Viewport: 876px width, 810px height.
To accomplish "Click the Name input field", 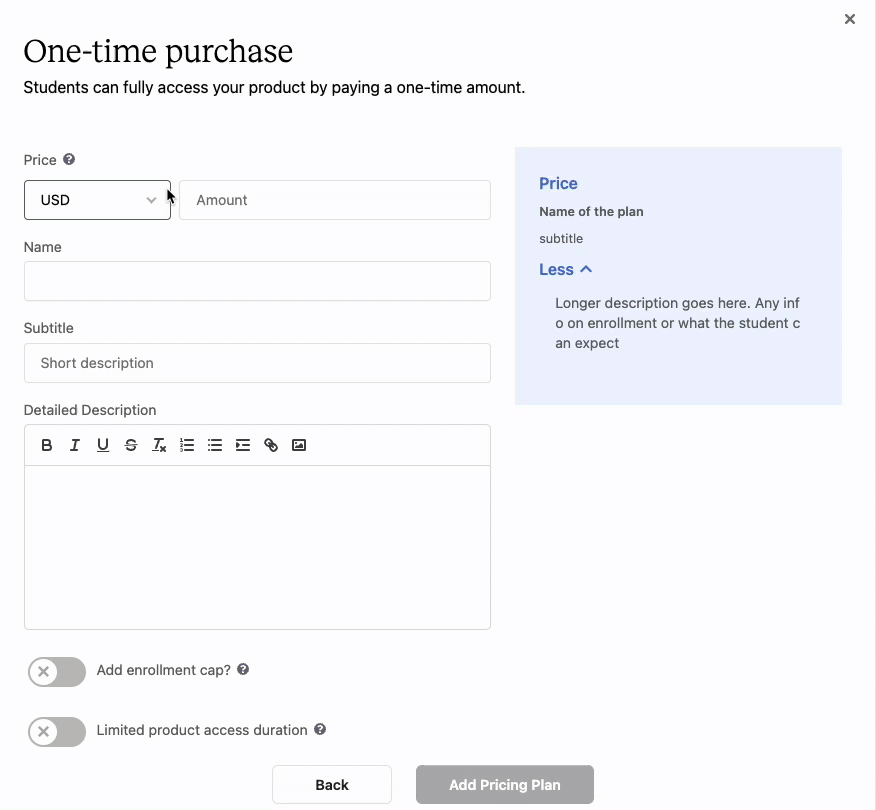I will (257, 281).
